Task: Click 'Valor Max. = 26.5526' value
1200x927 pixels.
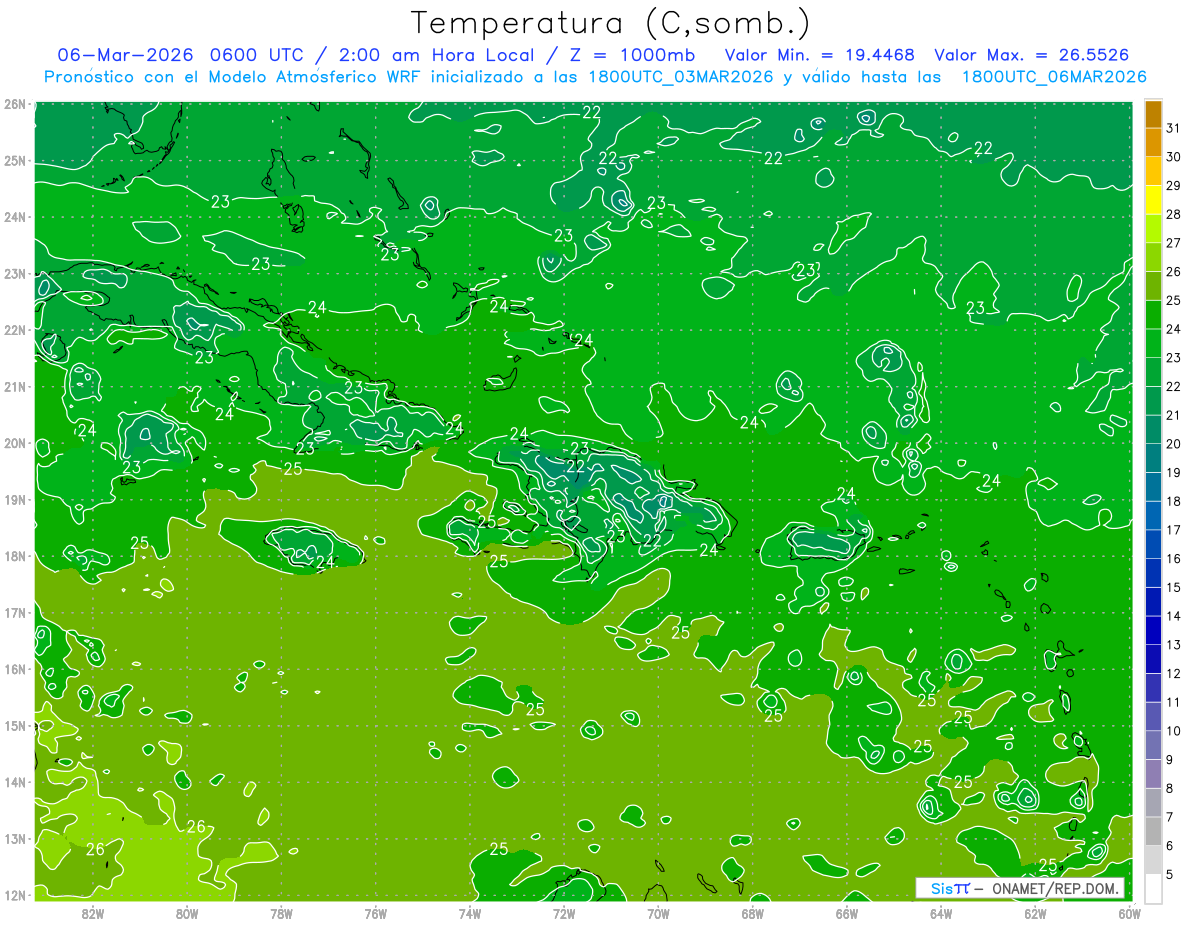Action: [x=1034, y=54]
